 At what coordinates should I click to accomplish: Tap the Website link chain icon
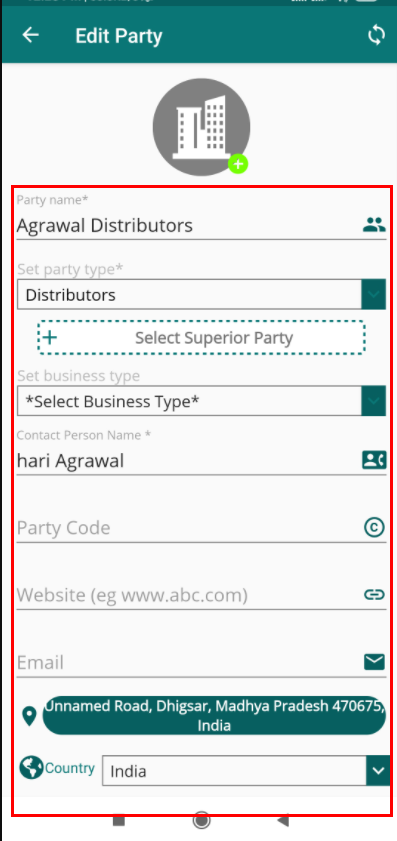point(374,594)
